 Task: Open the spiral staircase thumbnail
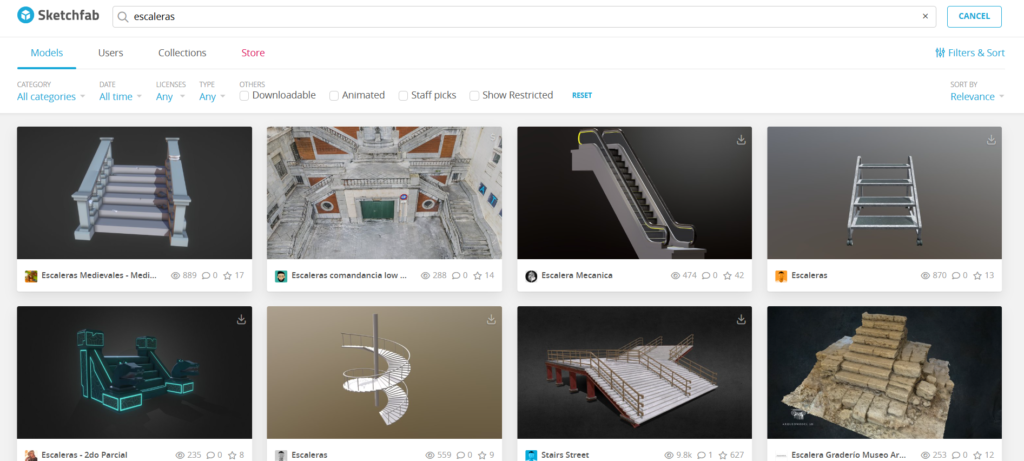(x=384, y=372)
